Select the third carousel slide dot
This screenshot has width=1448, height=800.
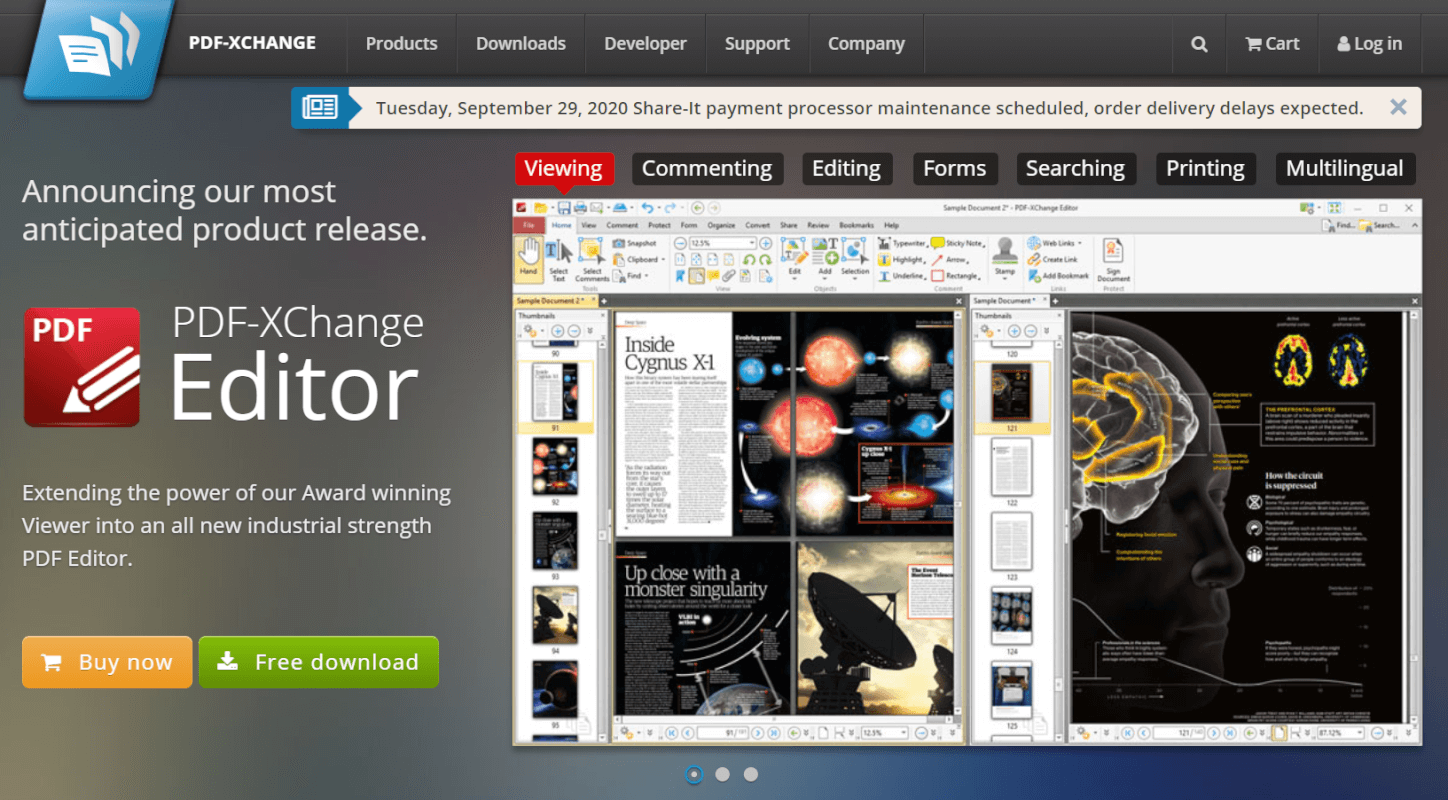point(750,774)
